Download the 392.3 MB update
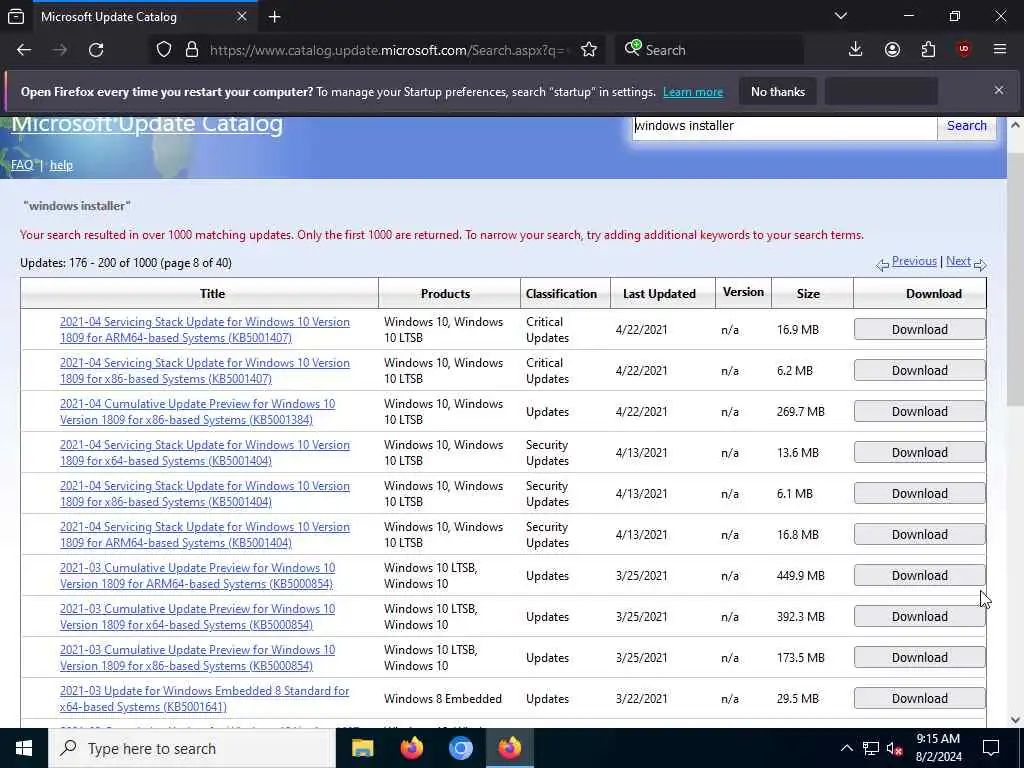 tap(920, 616)
